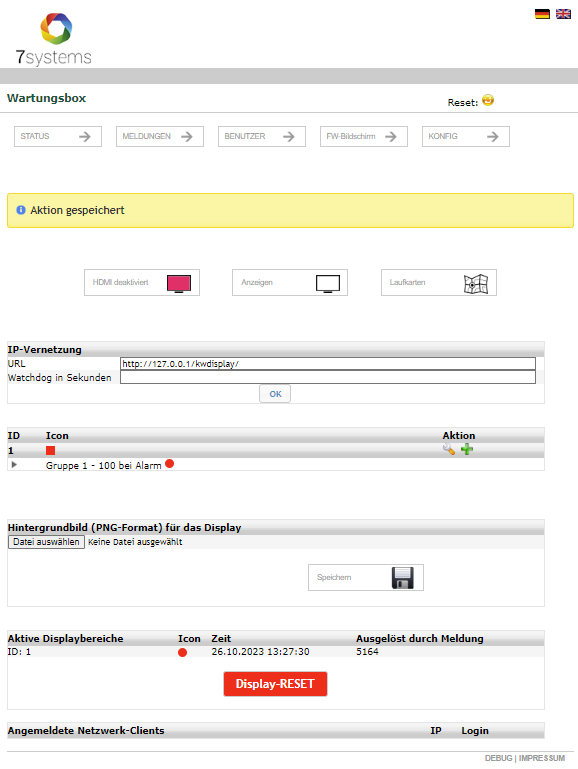Click the Display-RESET button
The width and height of the screenshot is (578, 769).
click(x=275, y=684)
